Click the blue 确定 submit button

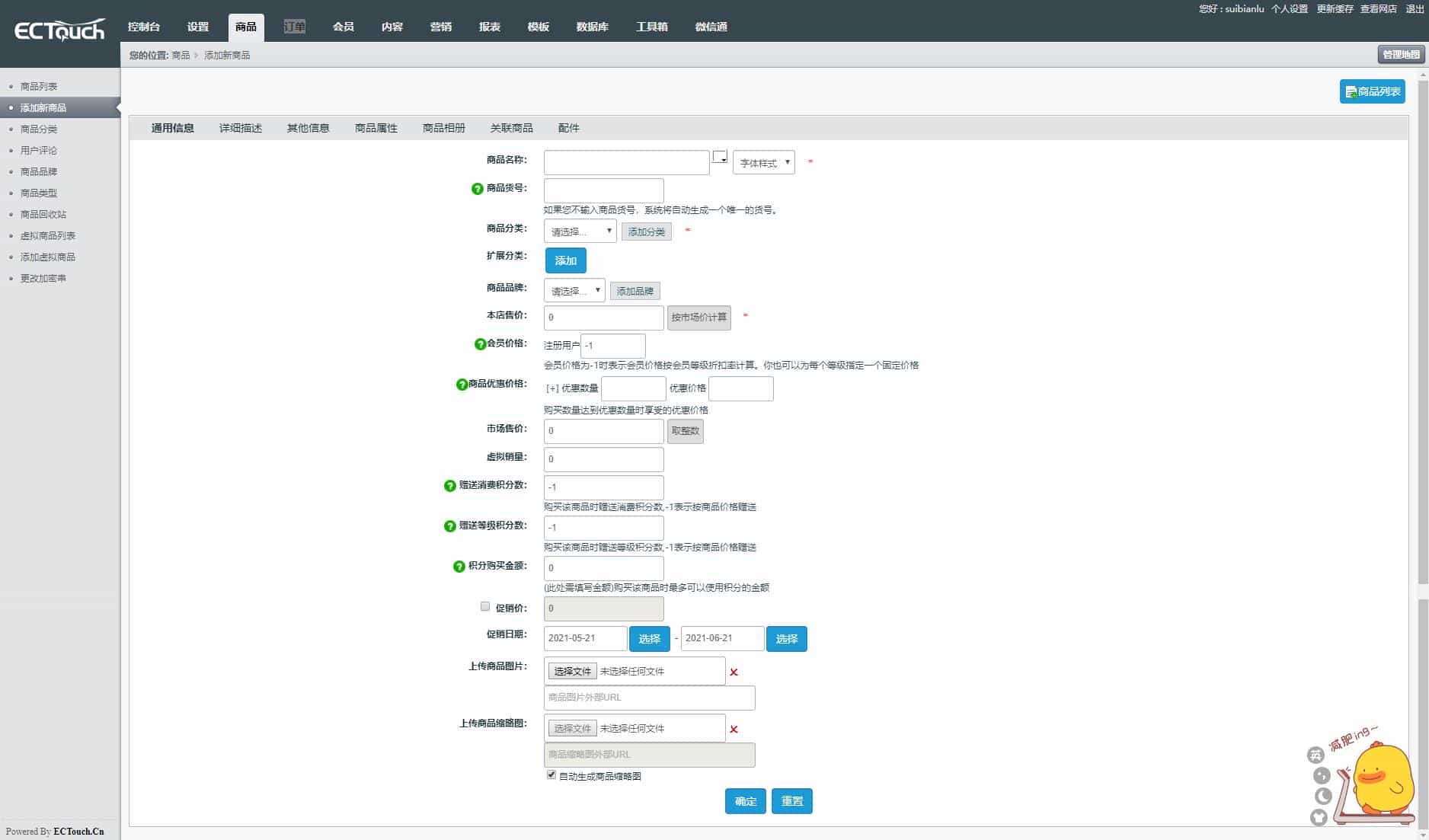point(745,801)
